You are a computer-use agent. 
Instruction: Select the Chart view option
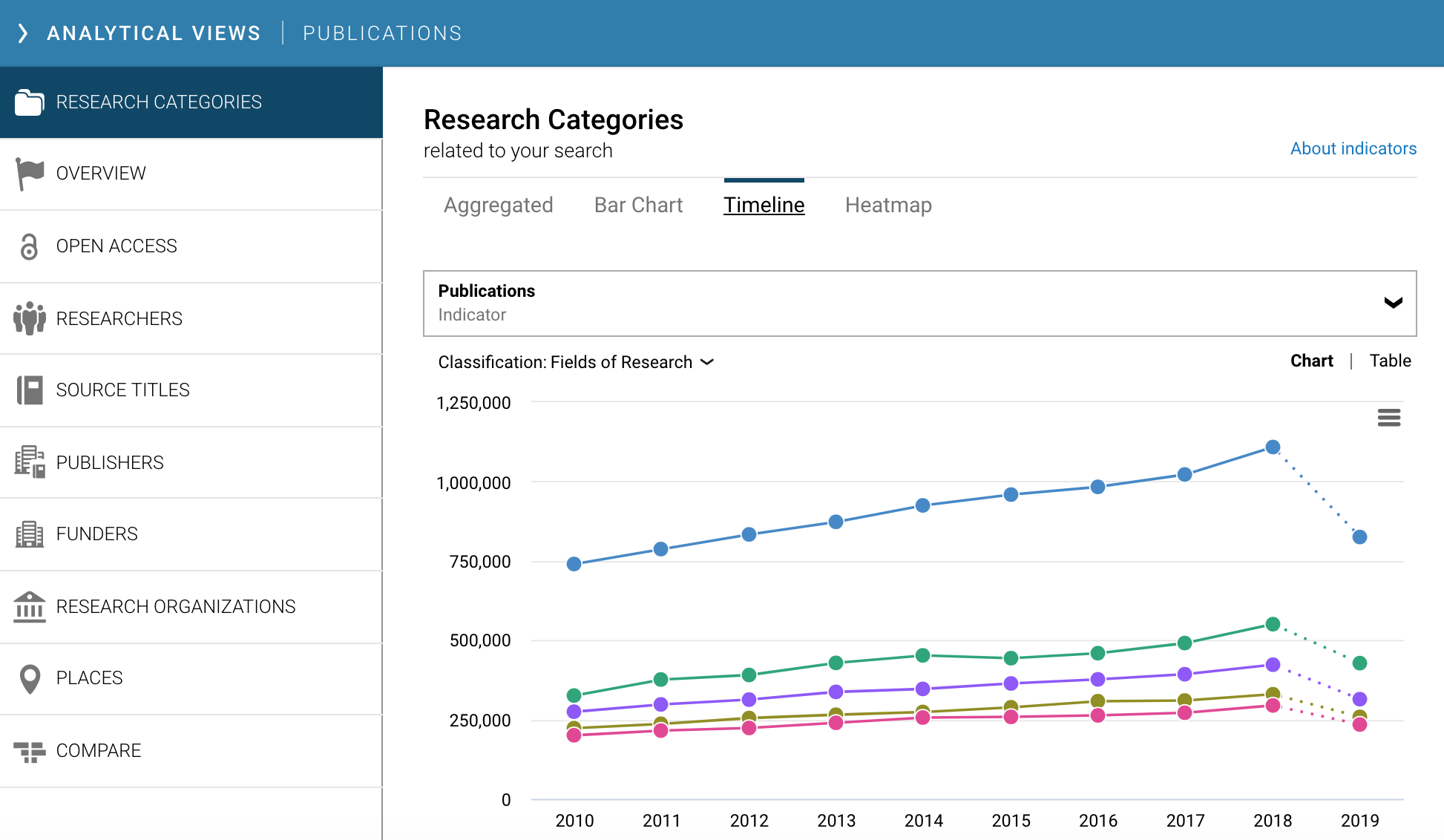[1311, 361]
